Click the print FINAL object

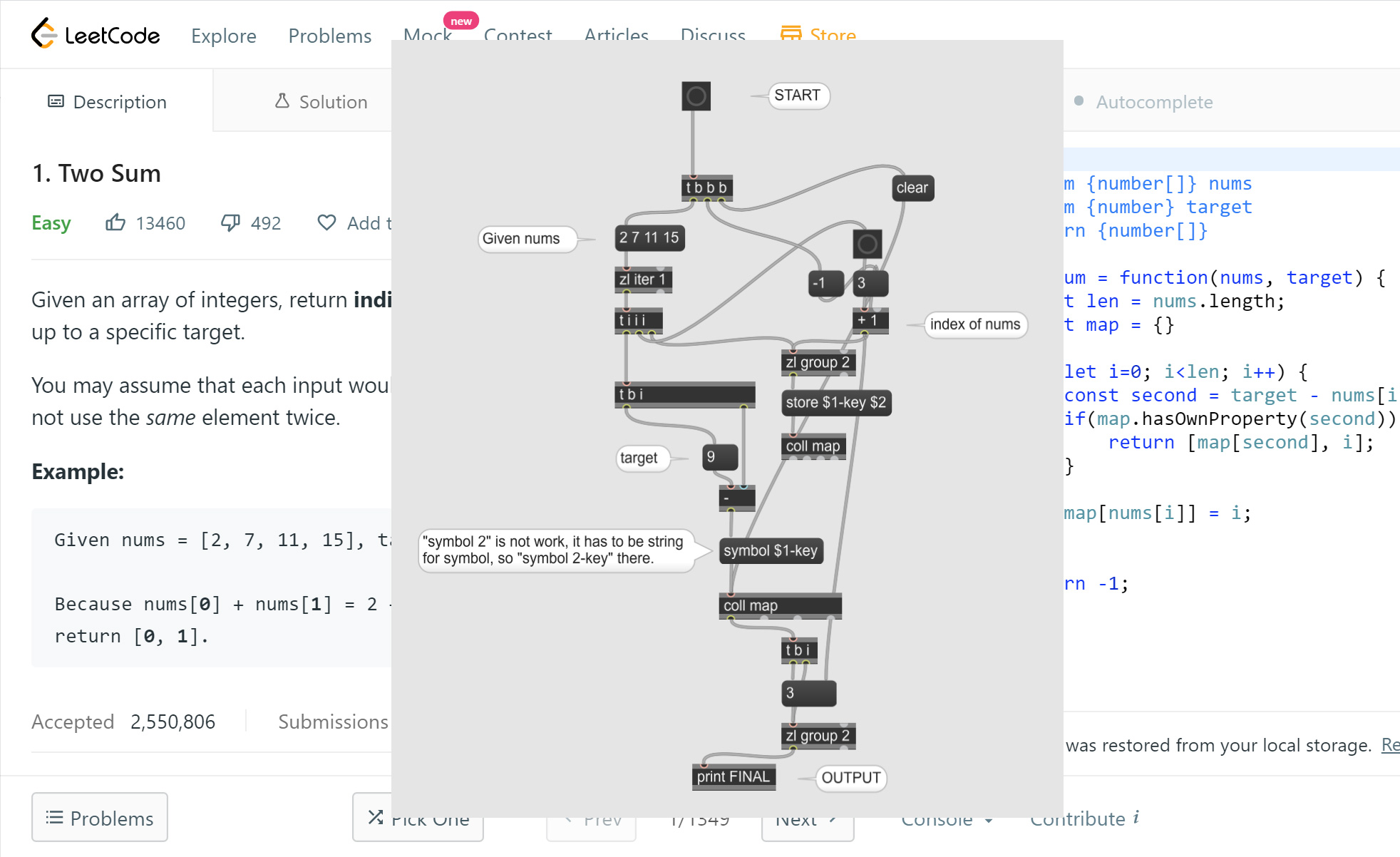click(x=734, y=777)
